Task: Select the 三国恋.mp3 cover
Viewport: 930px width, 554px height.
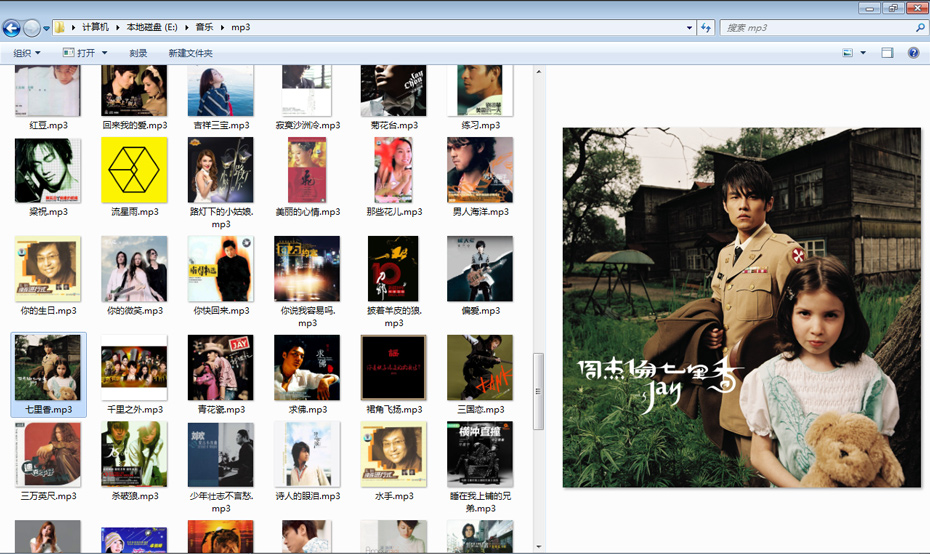Action: (x=480, y=368)
